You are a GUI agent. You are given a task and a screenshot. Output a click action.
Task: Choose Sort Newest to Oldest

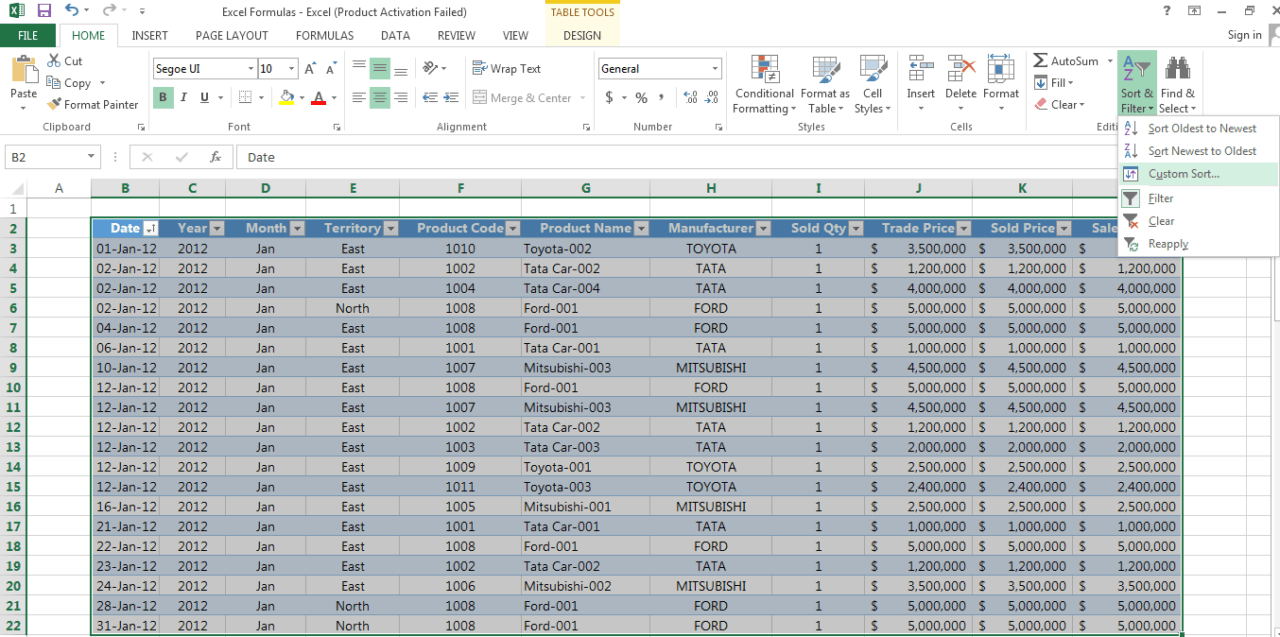[x=1198, y=151]
